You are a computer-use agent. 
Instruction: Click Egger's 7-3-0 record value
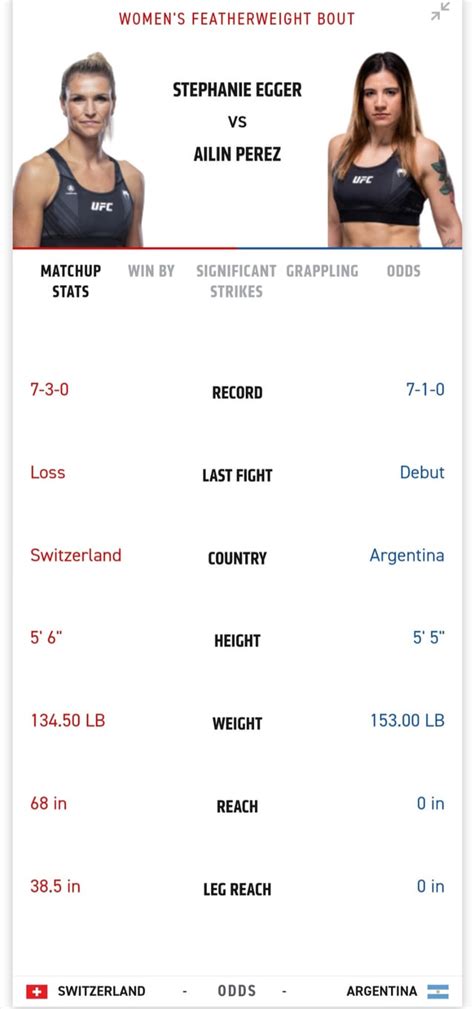[50, 389]
